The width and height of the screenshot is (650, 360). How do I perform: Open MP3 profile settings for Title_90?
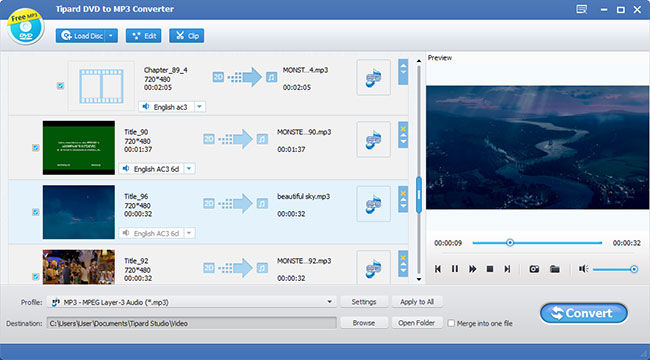374,139
